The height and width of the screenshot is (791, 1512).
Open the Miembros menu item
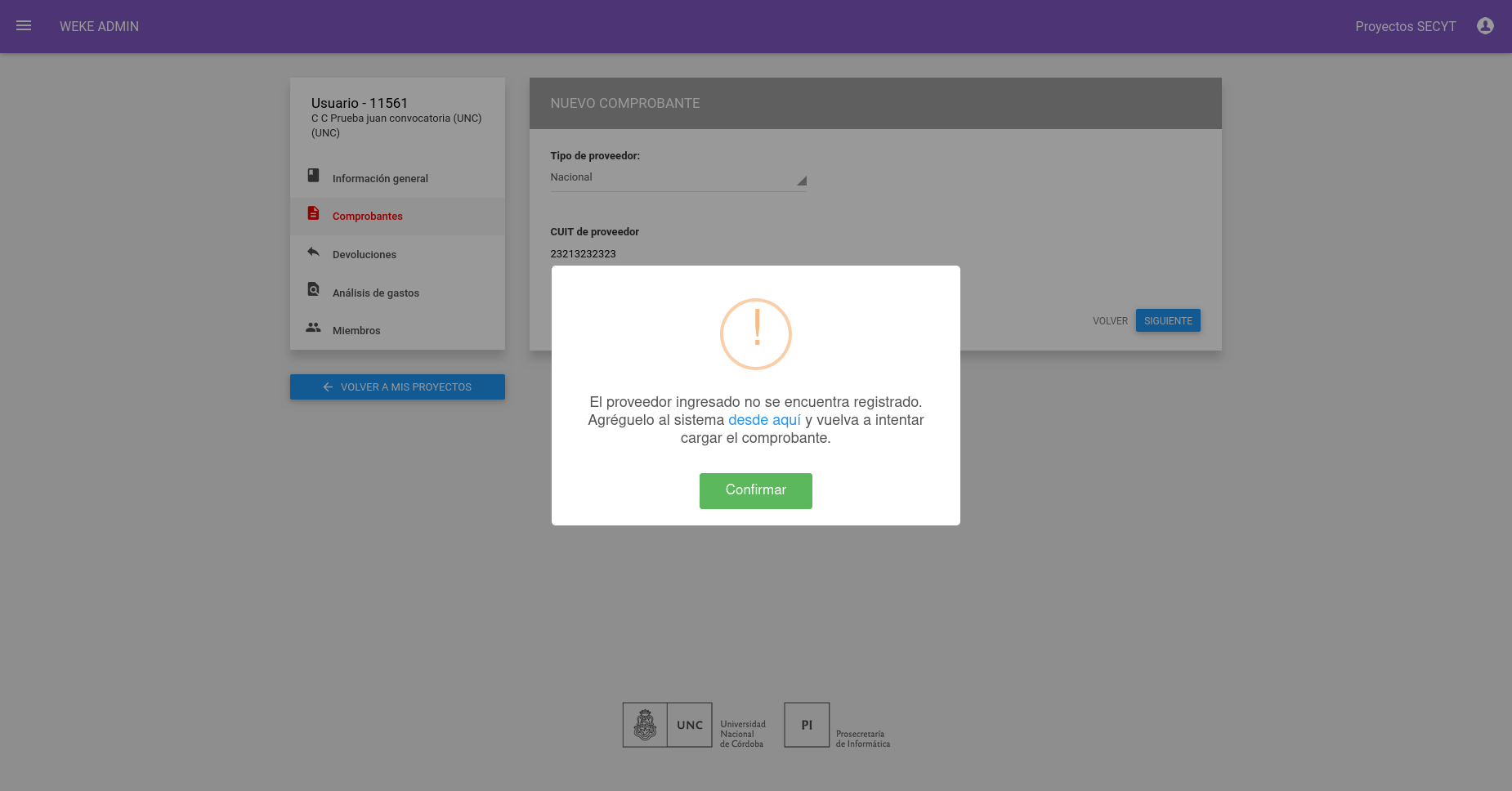point(397,330)
